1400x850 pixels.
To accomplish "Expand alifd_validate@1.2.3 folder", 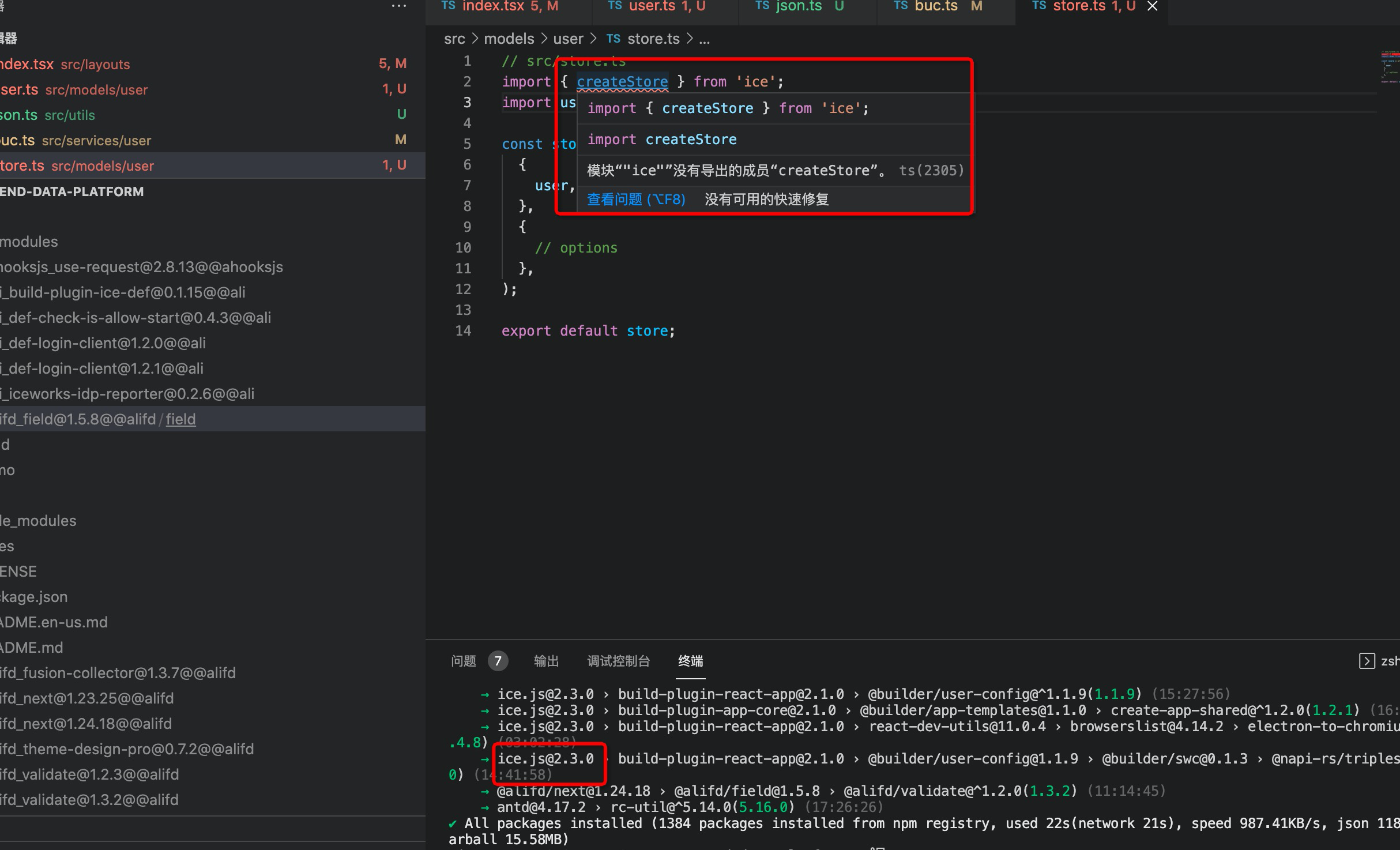I will [x=213, y=774].
